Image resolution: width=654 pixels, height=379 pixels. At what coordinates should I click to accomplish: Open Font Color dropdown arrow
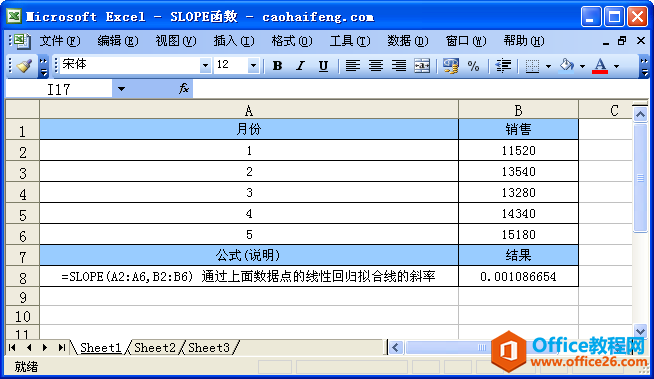point(616,66)
